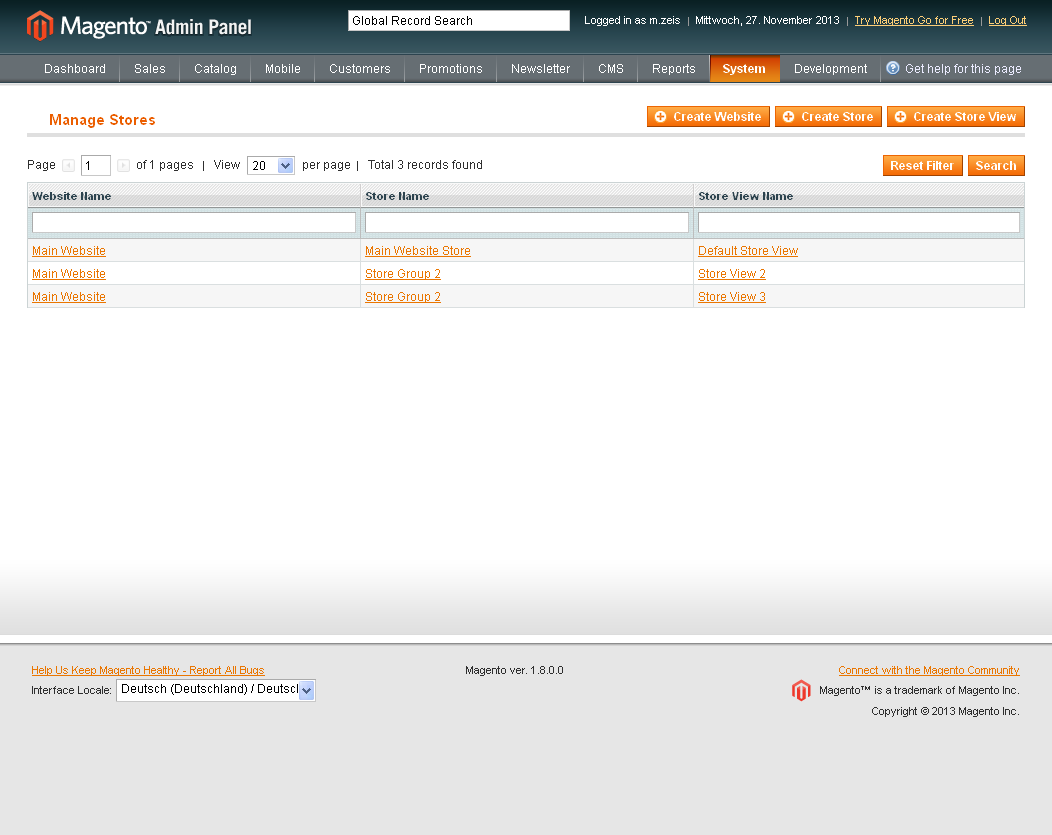Open the per page view dropdown

coord(270,165)
